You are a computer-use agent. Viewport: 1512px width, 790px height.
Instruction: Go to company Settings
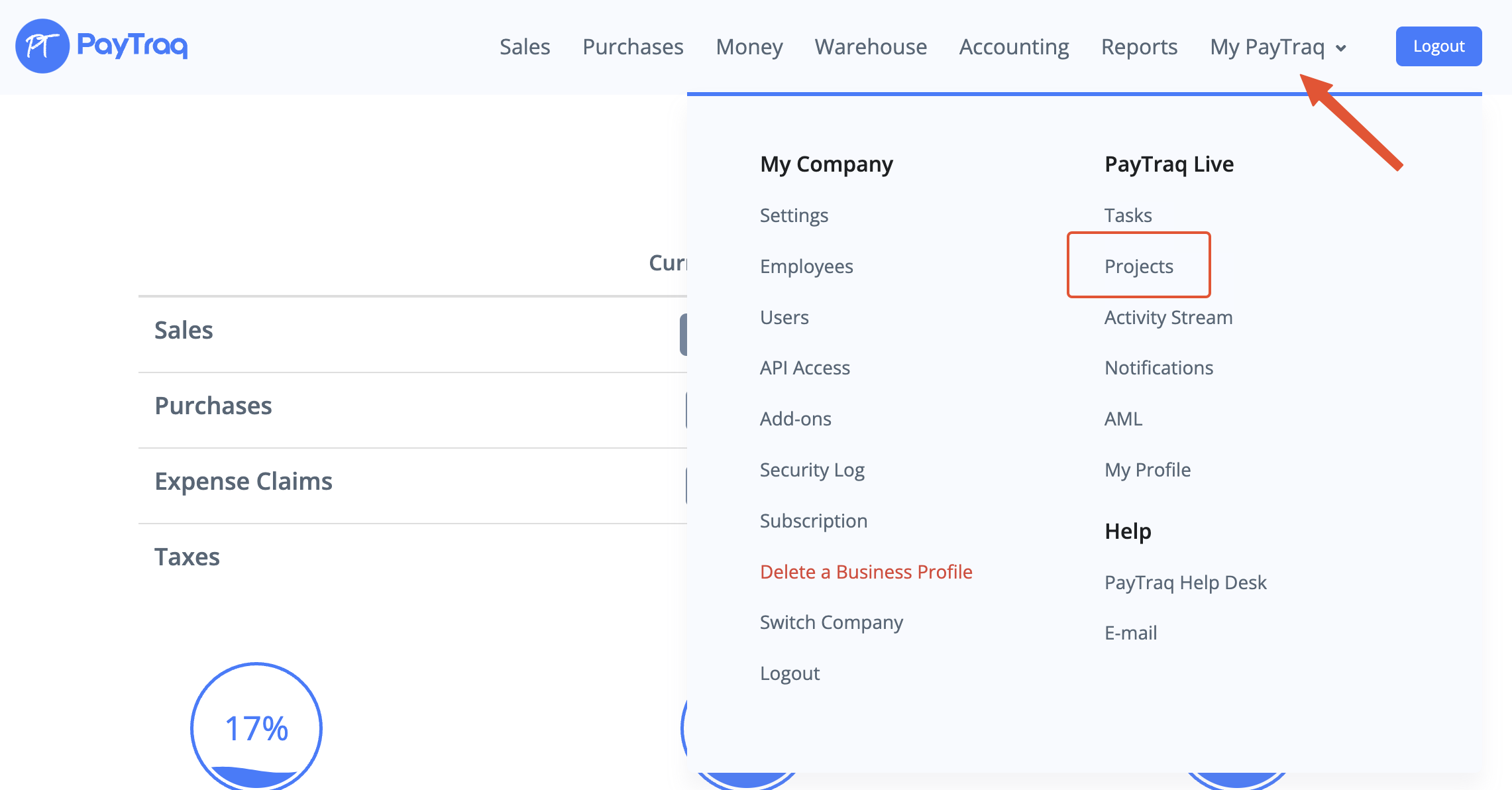pyautogui.click(x=794, y=215)
